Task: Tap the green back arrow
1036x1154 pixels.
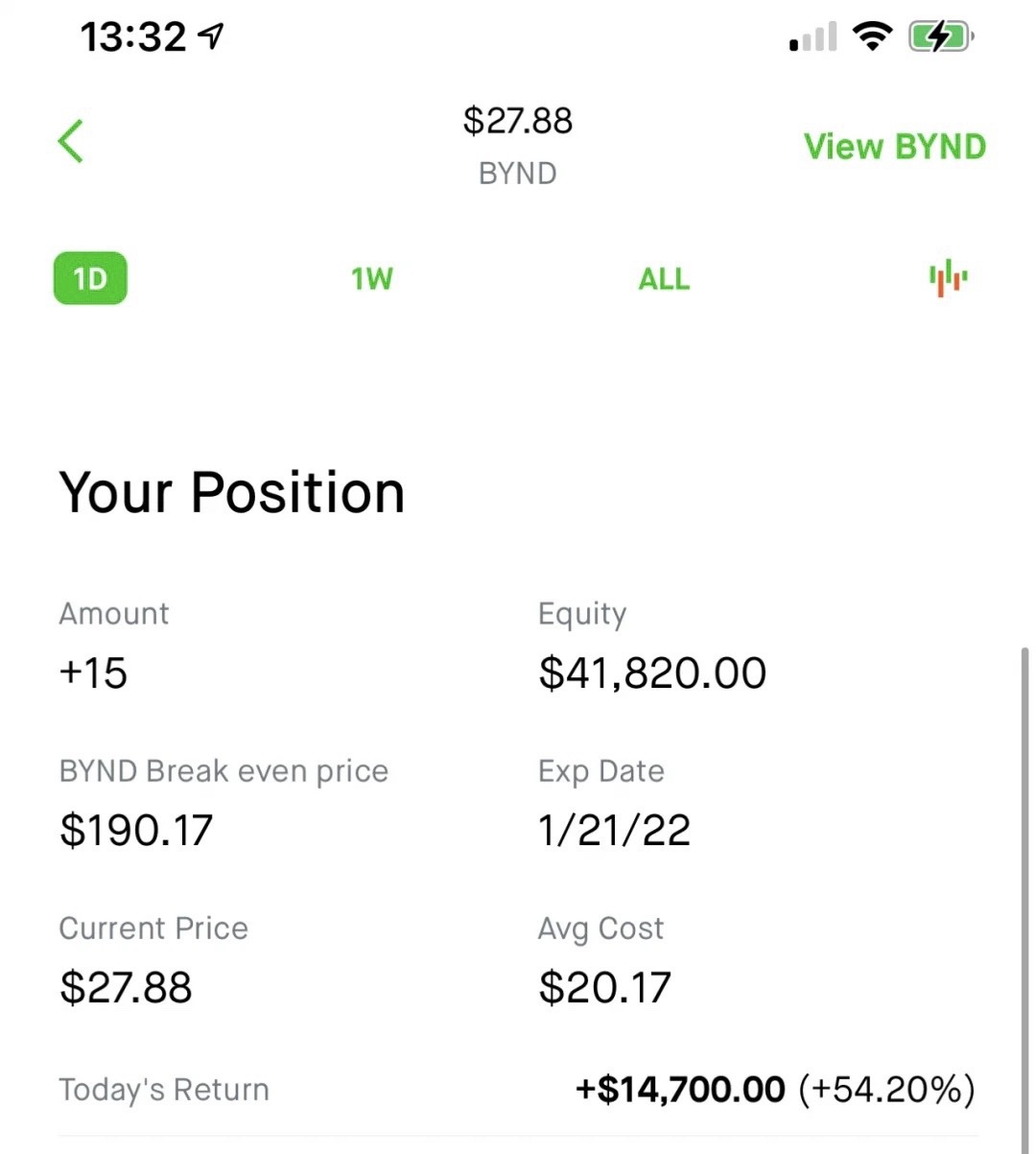Action: pos(71,142)
